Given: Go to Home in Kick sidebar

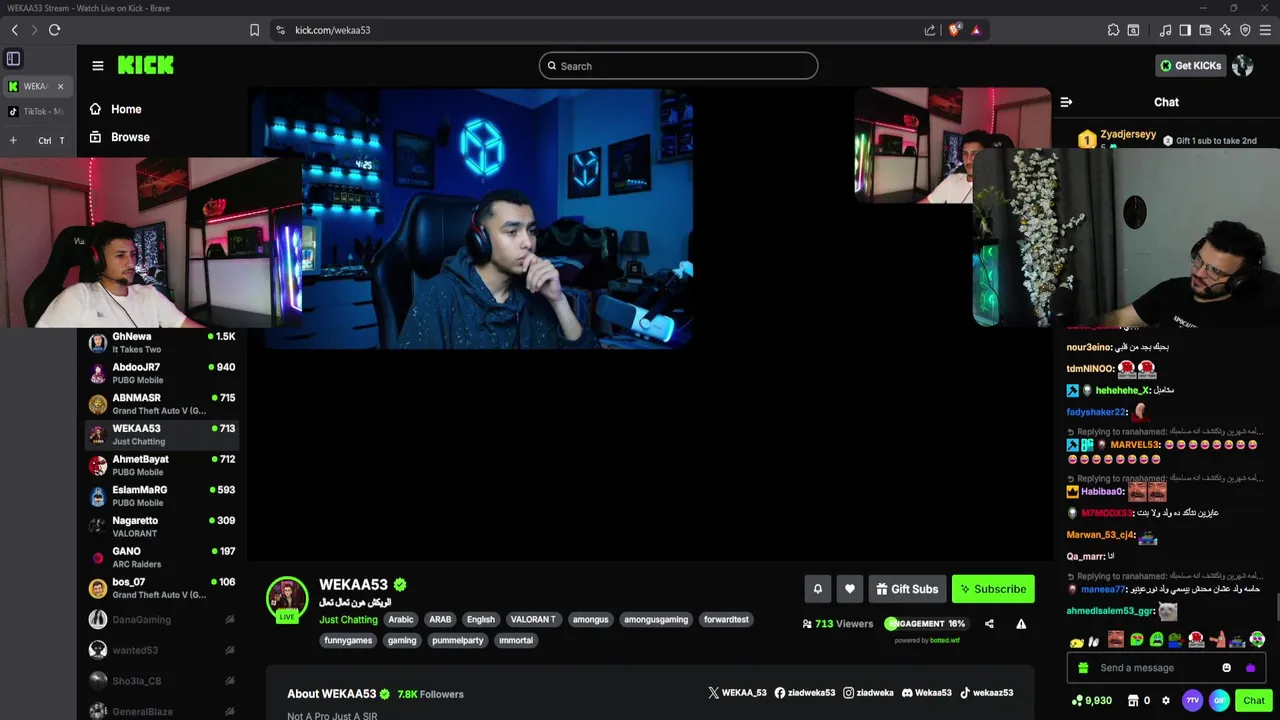Looking at the screenshot, I should (x=116, y=109).
